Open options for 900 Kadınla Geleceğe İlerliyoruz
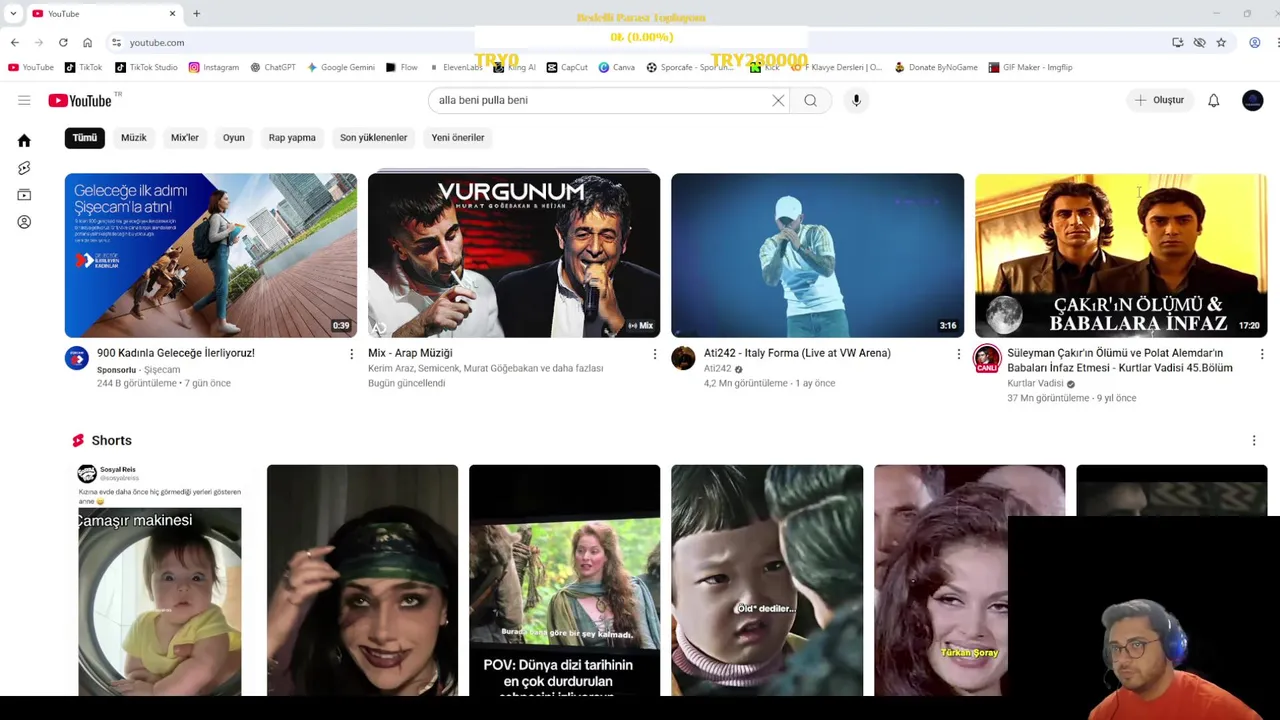1280x720 pixels. [351, 354]
